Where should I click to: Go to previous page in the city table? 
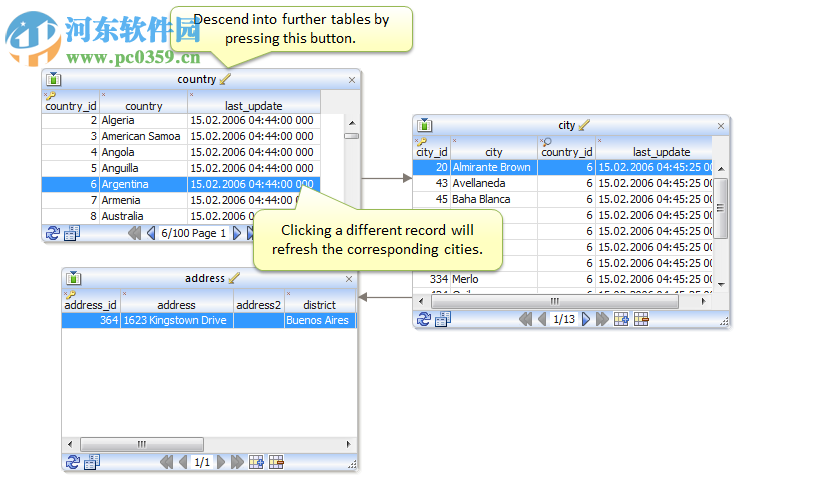click(x=542, y=319)
